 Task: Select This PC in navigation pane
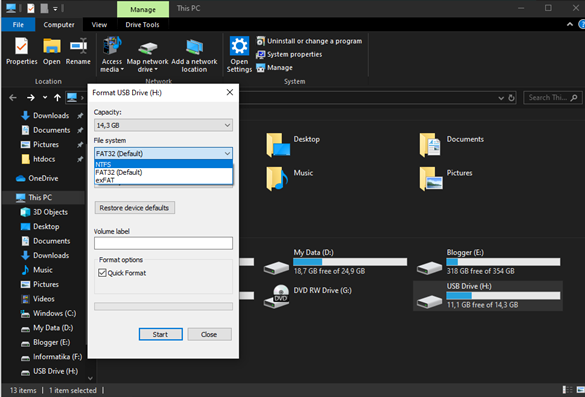click(40, 197)
